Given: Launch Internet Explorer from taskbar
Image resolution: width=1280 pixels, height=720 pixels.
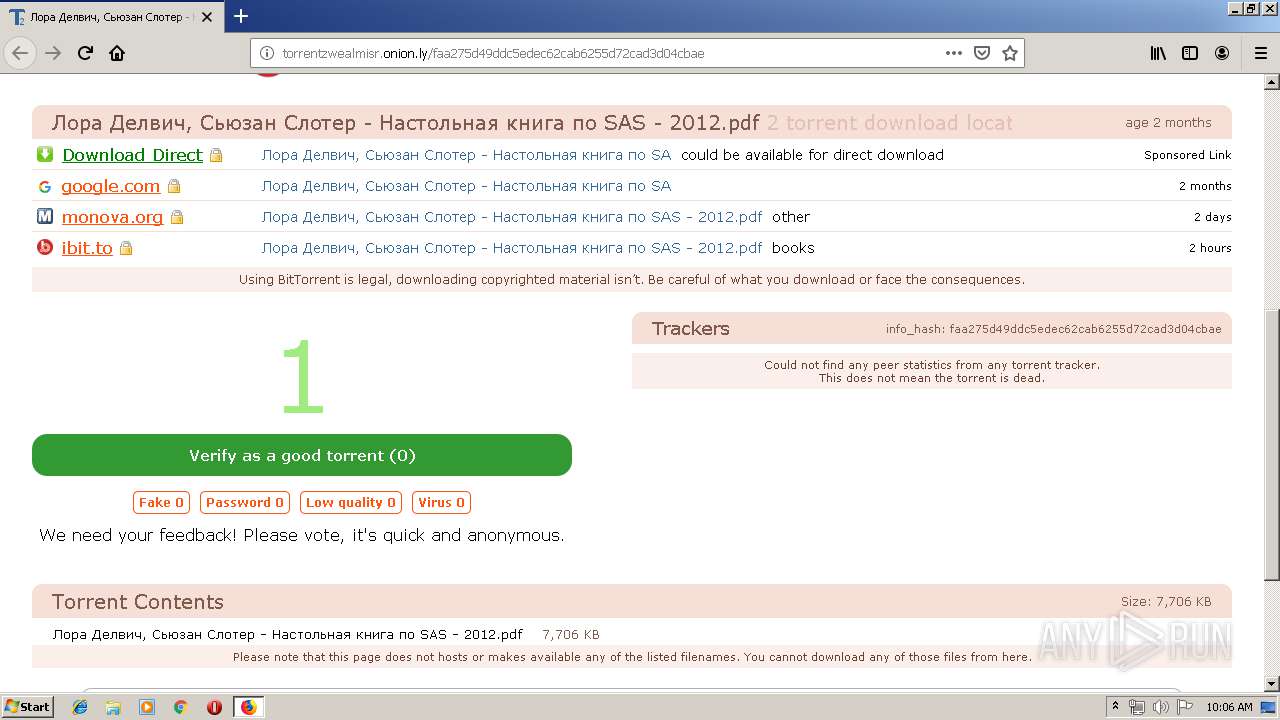Looking at the screenshot, I should pos(80,707).
